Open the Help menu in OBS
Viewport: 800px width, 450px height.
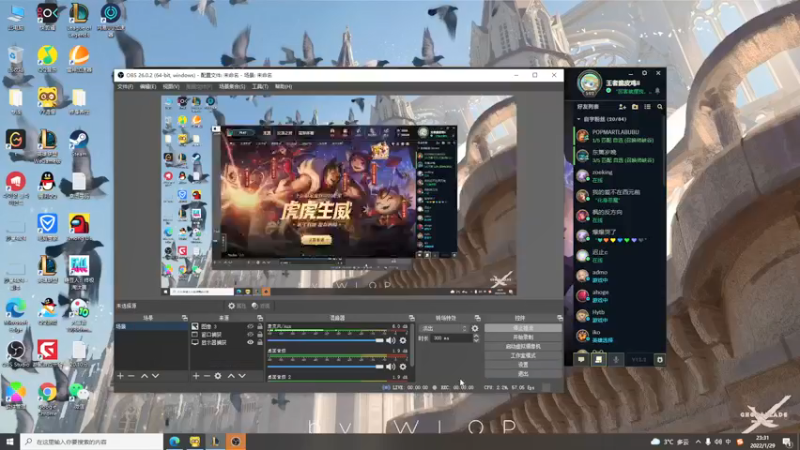click(283, 87)
